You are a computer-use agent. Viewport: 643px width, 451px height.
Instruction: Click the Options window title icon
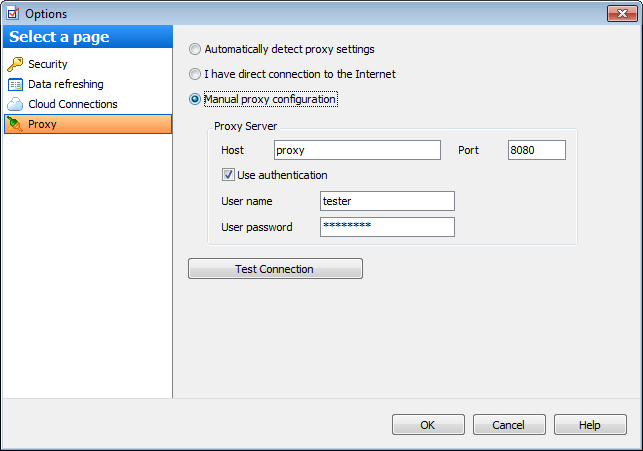(x=13, y=14)
